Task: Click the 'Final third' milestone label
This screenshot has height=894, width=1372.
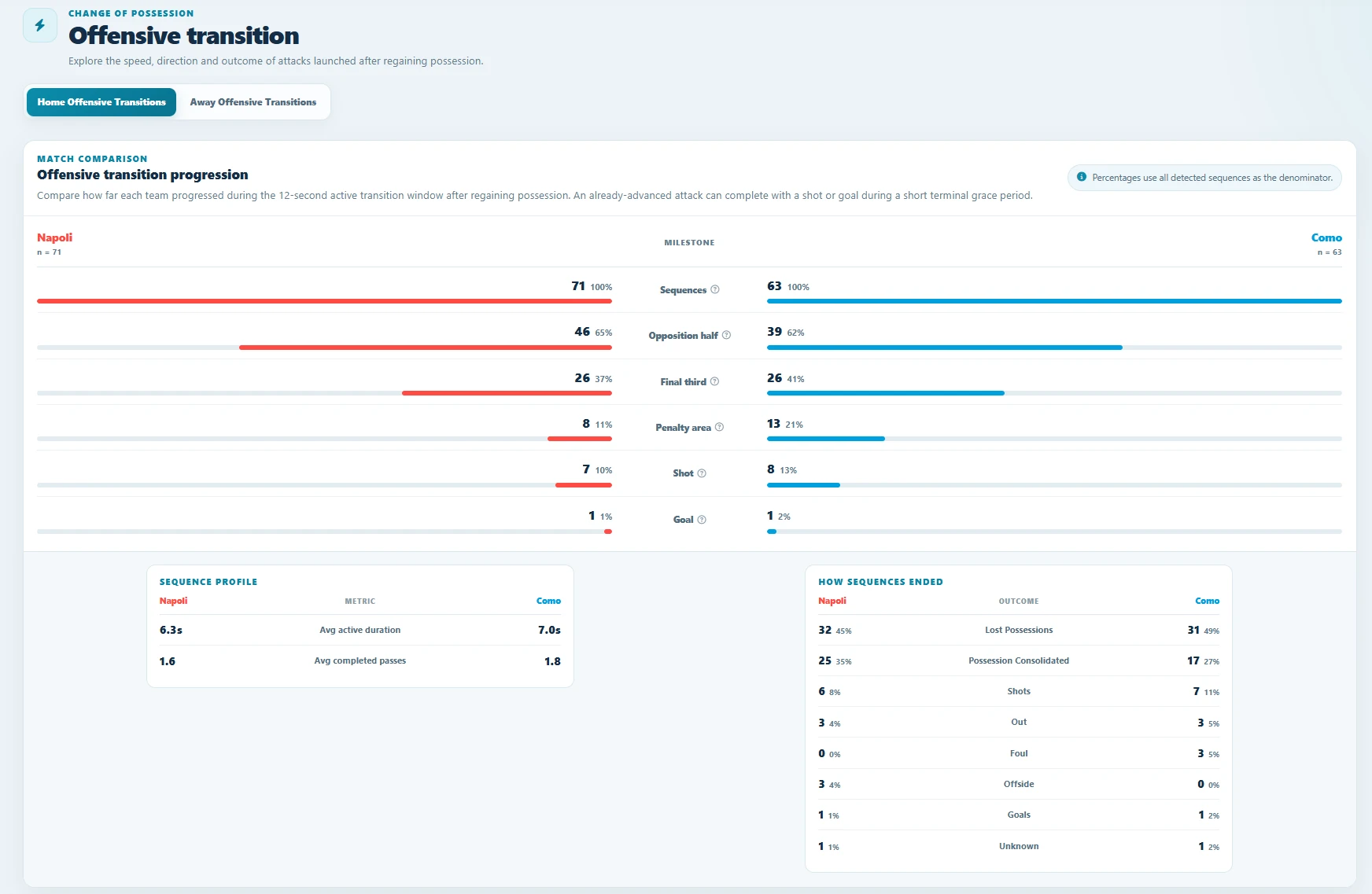Action: click(x=683, y=382)
